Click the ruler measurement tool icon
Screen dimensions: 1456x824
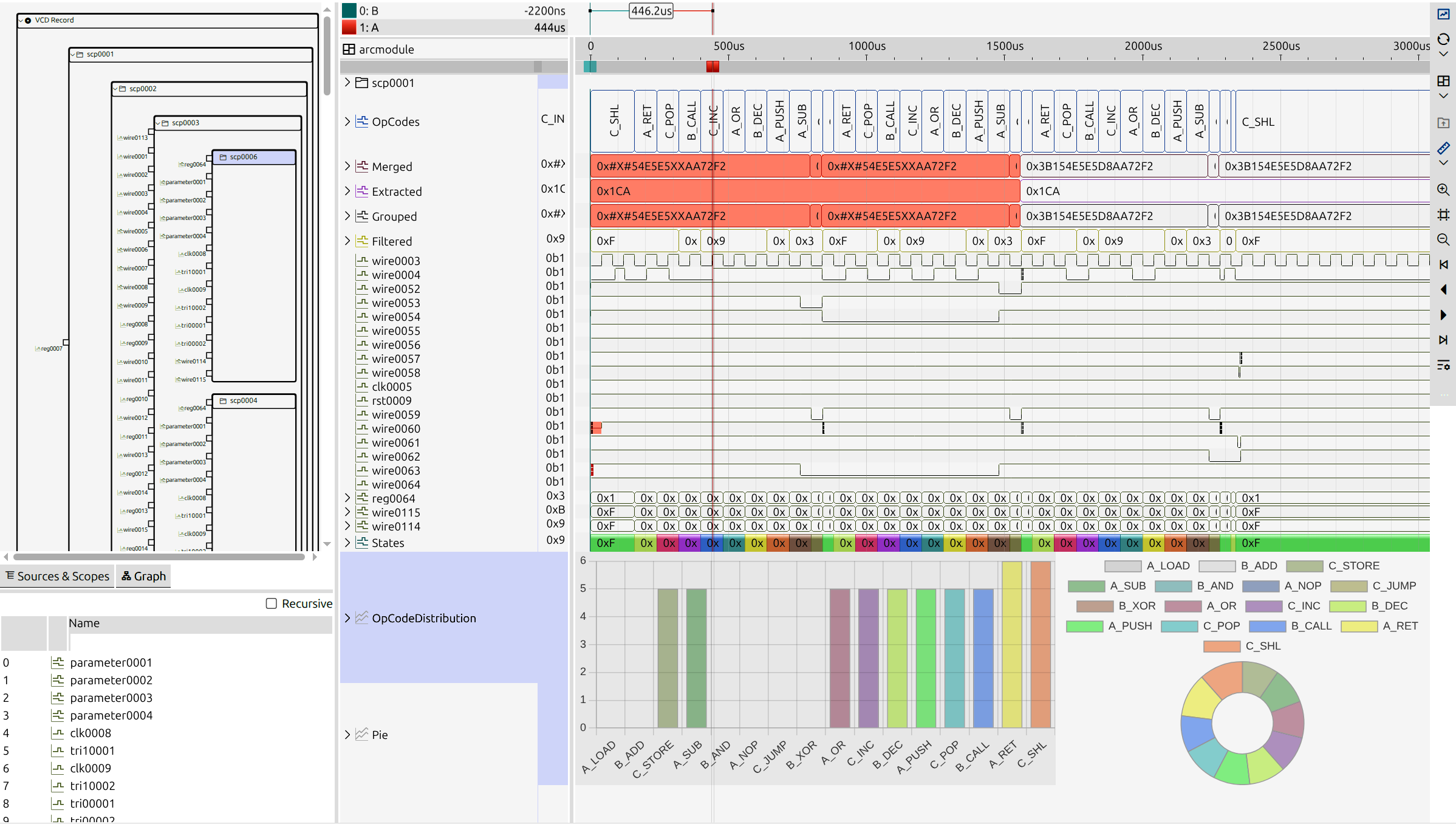click(x=1443, y=148)
